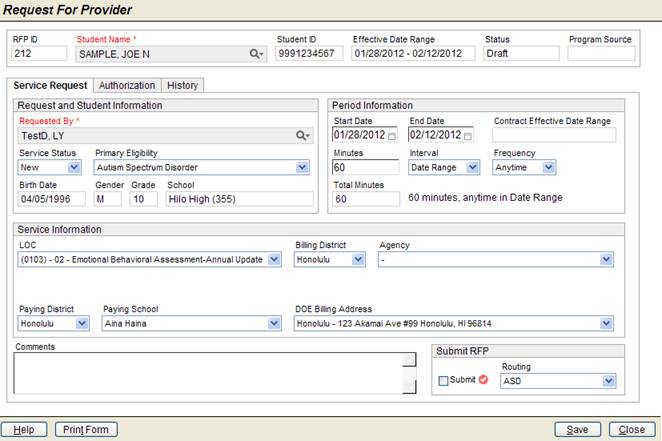Image resolution: width=662 pixels, height=441 pixels.
Task: Select the Service Request tab
Action: pyautogui.click(x=50, y=85)
